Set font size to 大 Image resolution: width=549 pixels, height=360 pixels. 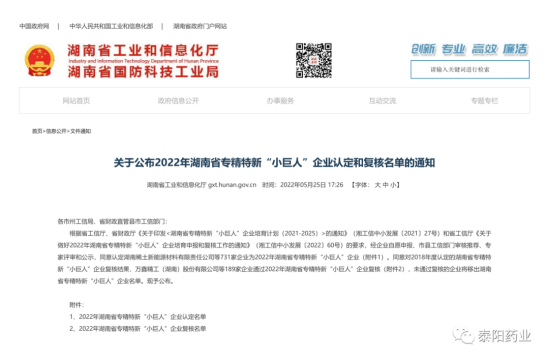pyautogui.click(x=377, y=185)
